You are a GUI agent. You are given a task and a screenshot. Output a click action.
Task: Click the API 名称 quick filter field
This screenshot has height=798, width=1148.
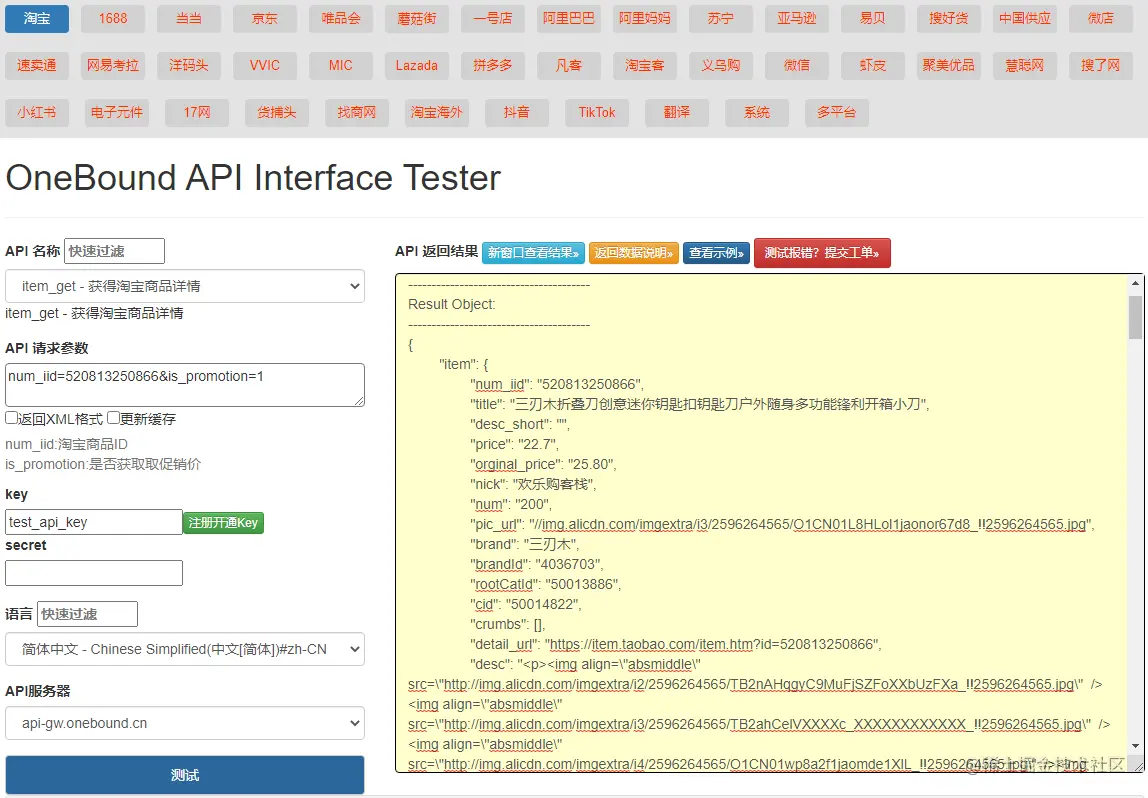[x=114, y=251]
